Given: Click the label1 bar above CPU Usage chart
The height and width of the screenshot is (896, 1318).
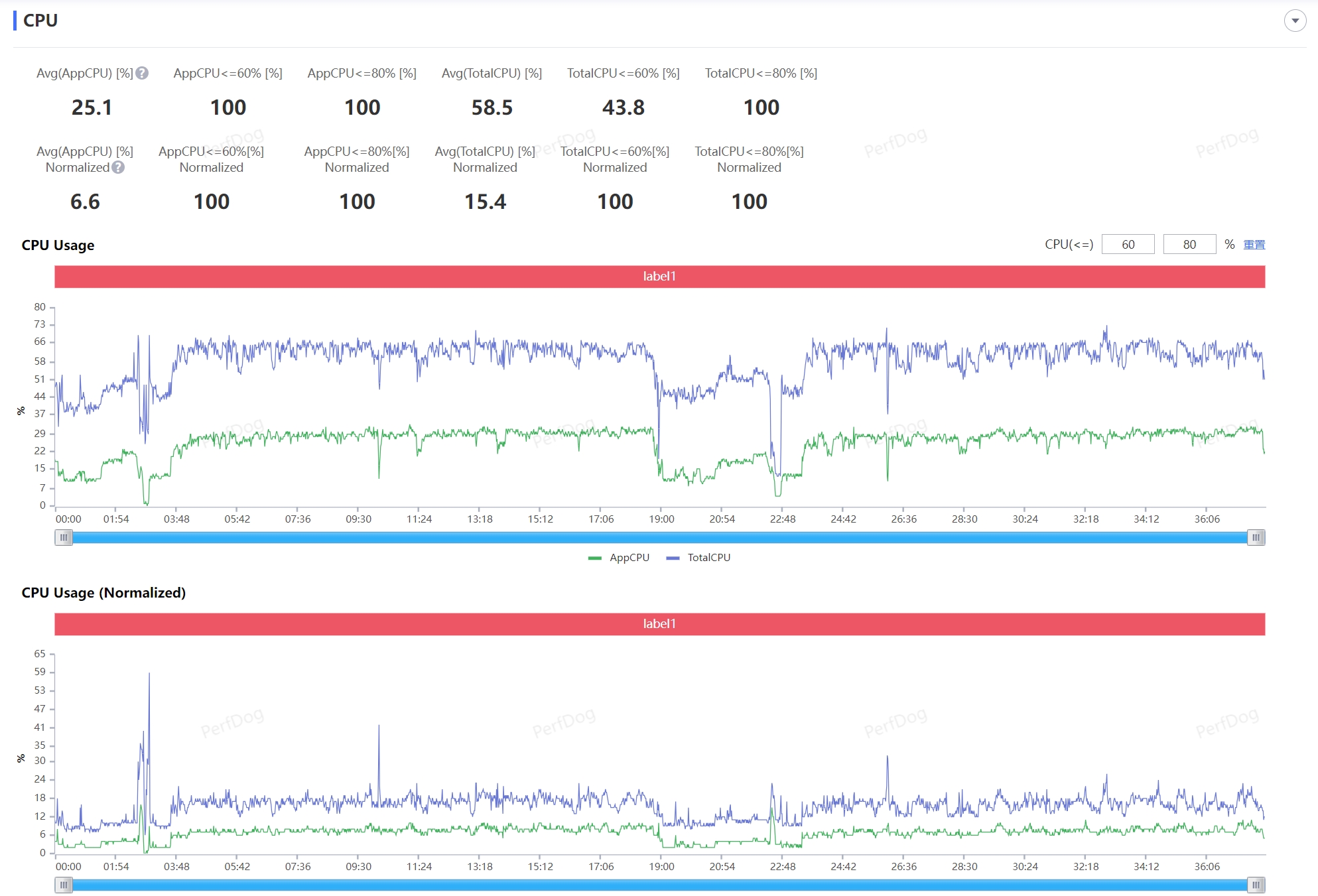Looking at the screenshot, I should (659, 277).
